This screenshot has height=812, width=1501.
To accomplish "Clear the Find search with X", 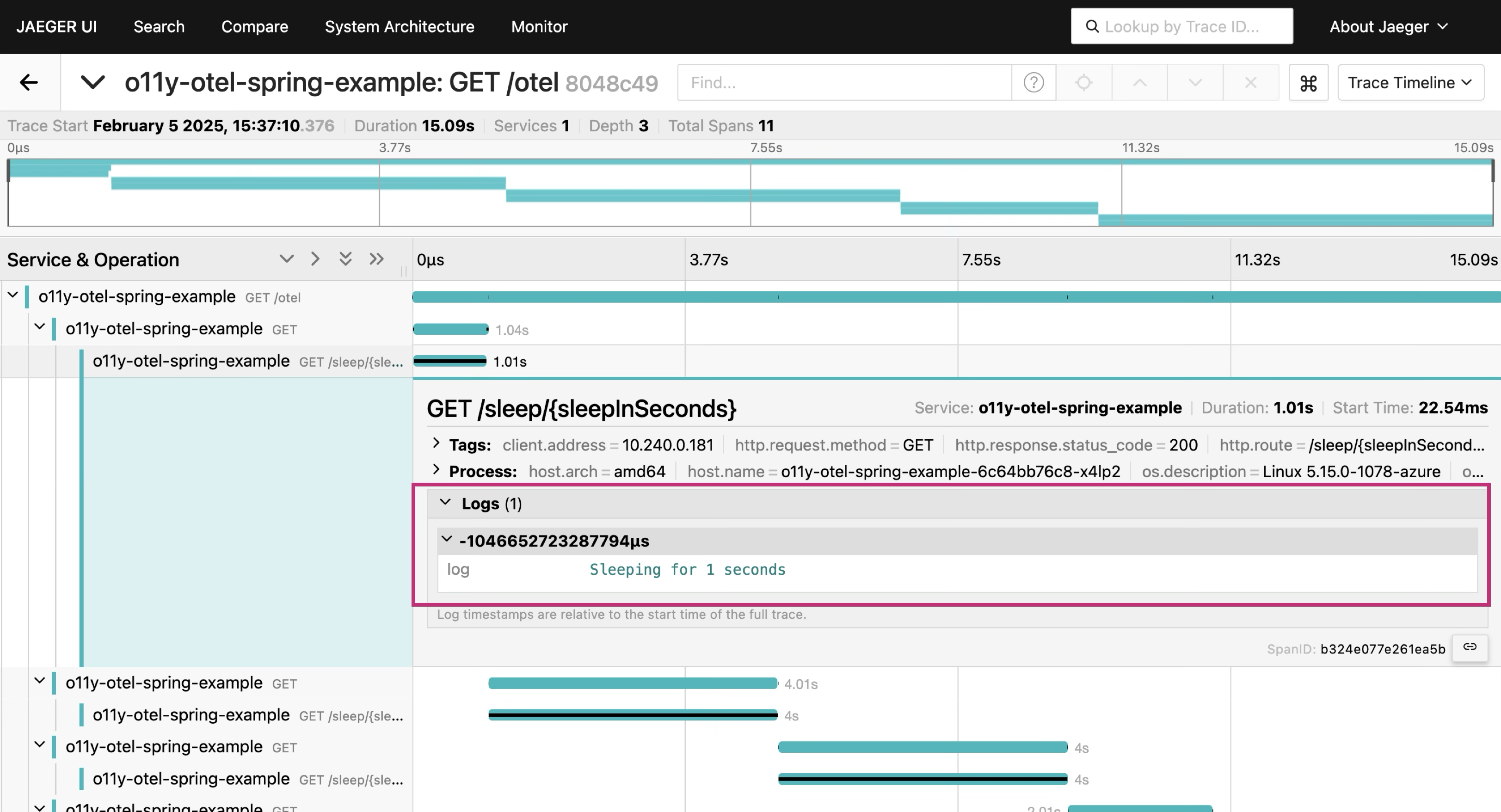I will (x=1250, y=82).
